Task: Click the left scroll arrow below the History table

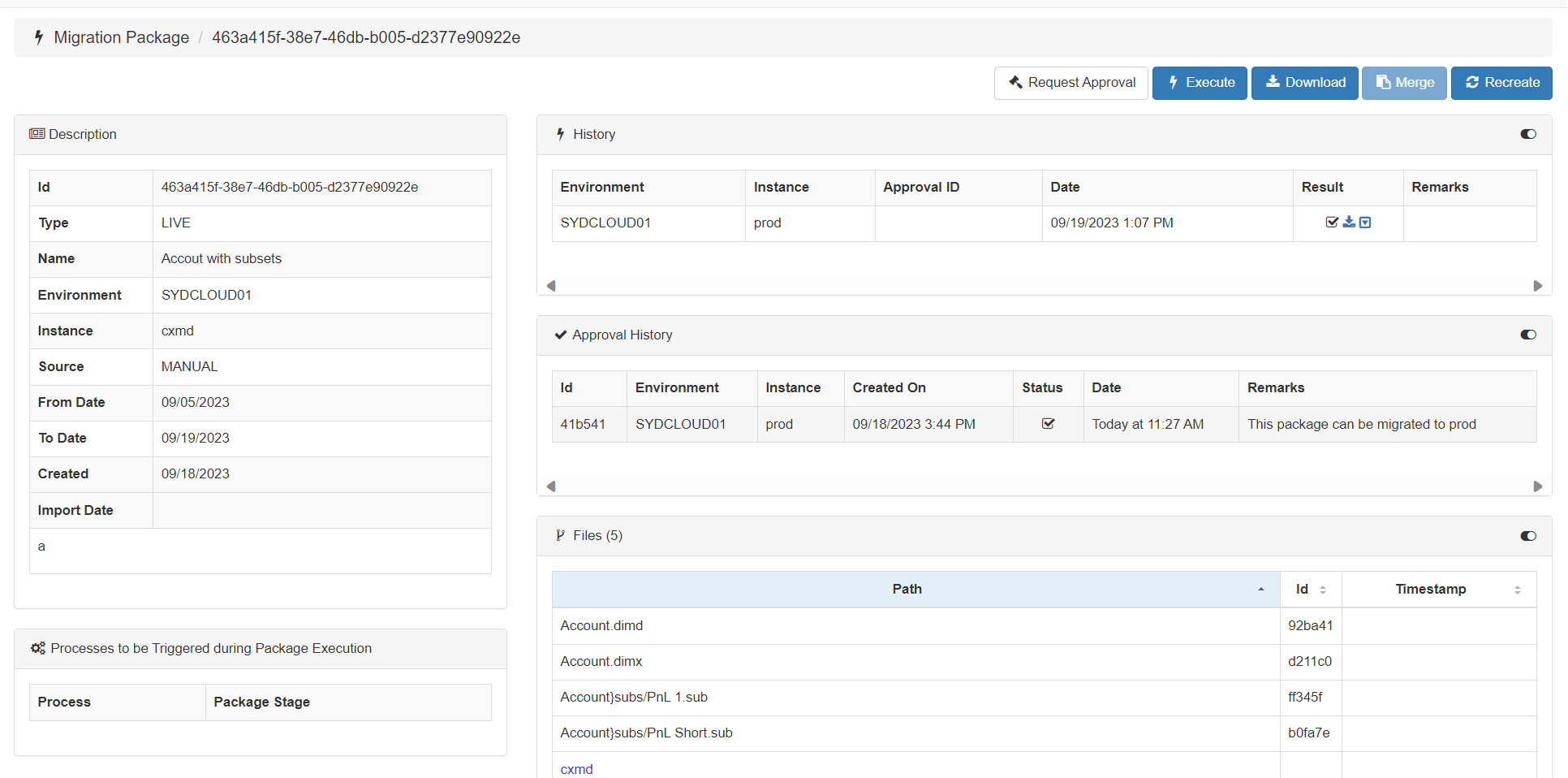Action: tap(552, 286)
